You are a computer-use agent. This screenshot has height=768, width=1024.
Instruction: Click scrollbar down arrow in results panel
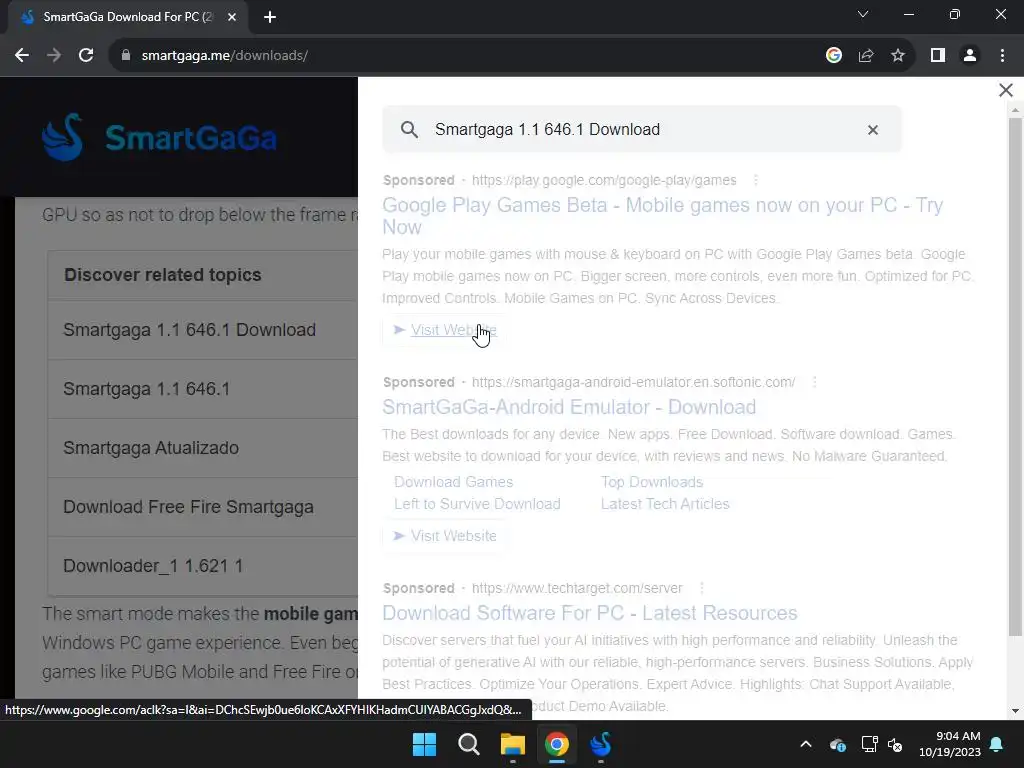pyautogui.click(x=1015, y=711)
